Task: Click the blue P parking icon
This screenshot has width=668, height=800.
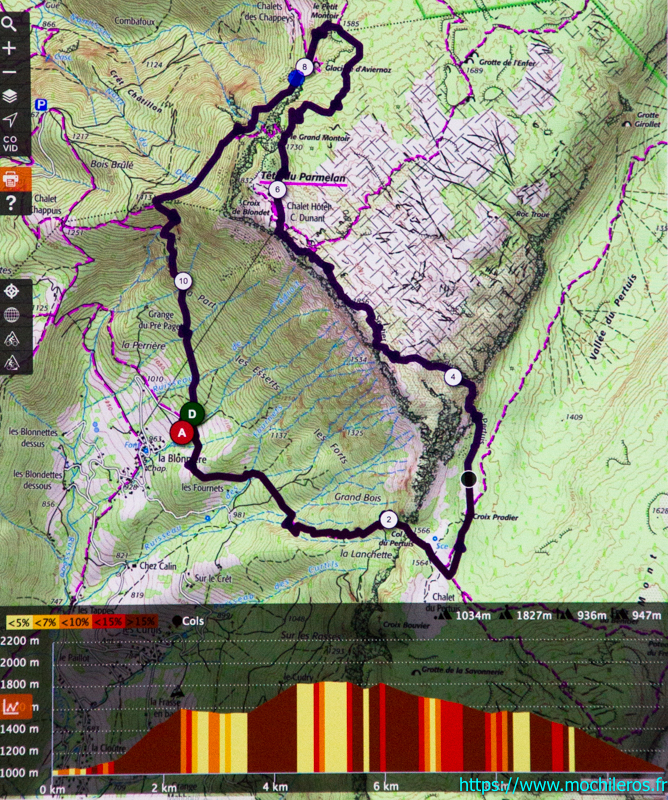Action: 41,105
